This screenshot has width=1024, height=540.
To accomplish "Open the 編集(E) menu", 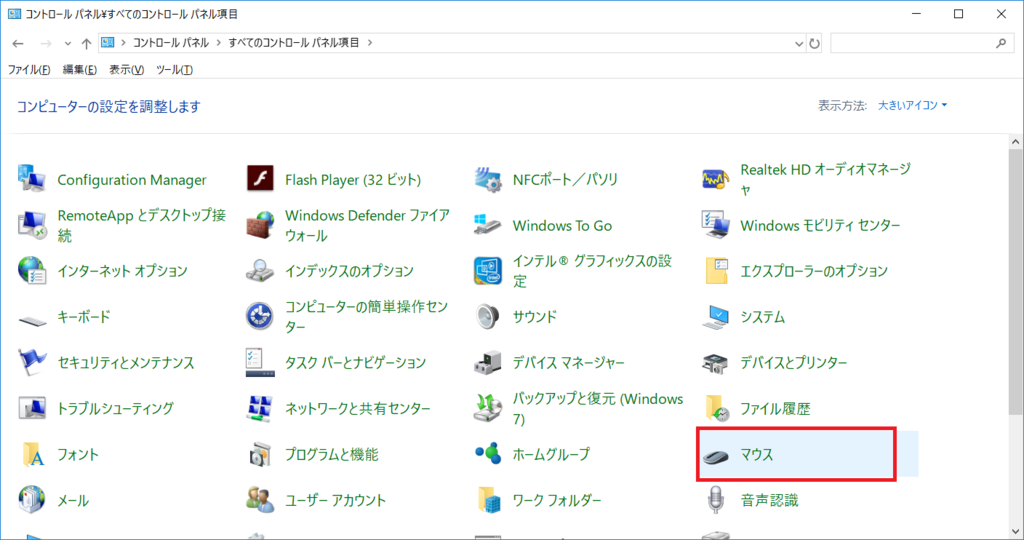I will (x=80, y=69).
